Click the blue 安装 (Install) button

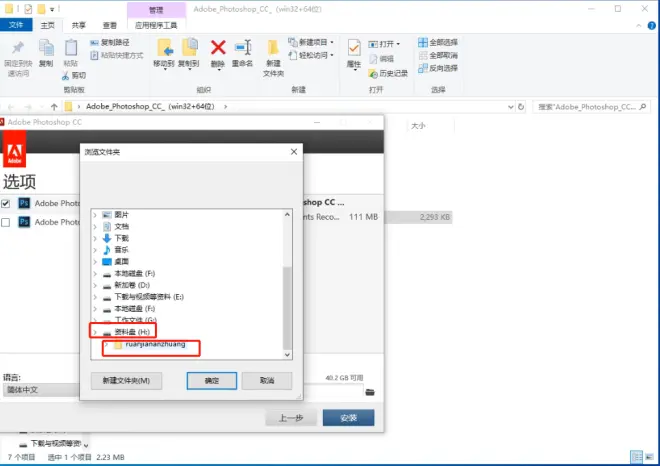point(349,418)
